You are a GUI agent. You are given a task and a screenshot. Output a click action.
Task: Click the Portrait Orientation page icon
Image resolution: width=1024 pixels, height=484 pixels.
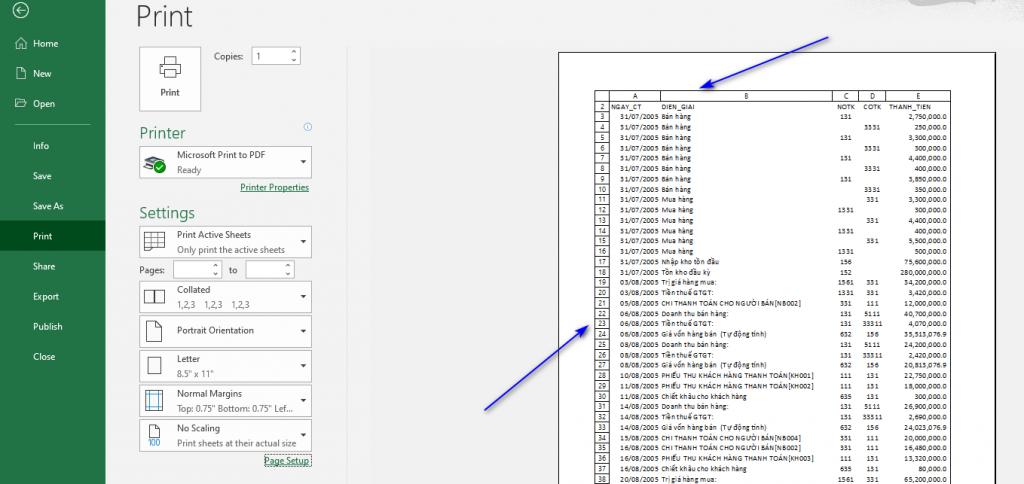click(153, 331)
